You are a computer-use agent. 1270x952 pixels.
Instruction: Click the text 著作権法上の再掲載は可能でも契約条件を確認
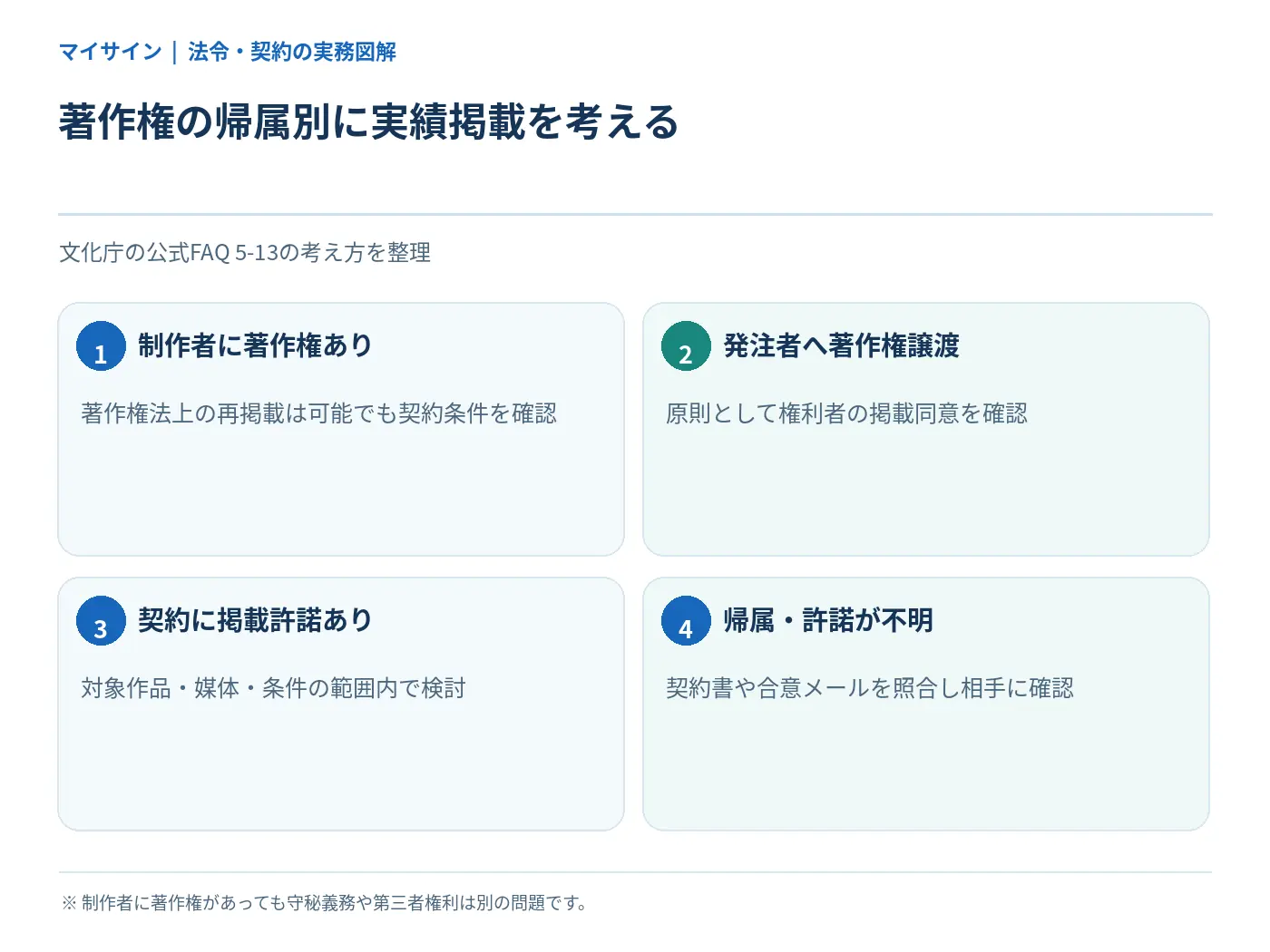[319, 413]
